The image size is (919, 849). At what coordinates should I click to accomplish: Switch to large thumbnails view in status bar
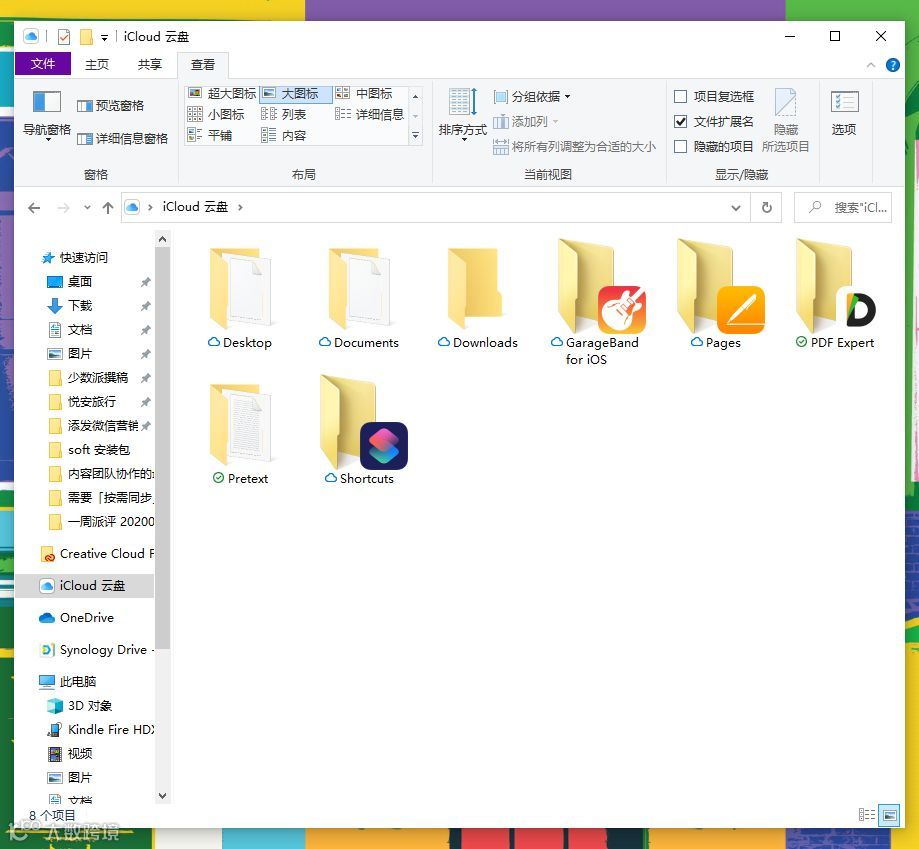pos(890,814)
